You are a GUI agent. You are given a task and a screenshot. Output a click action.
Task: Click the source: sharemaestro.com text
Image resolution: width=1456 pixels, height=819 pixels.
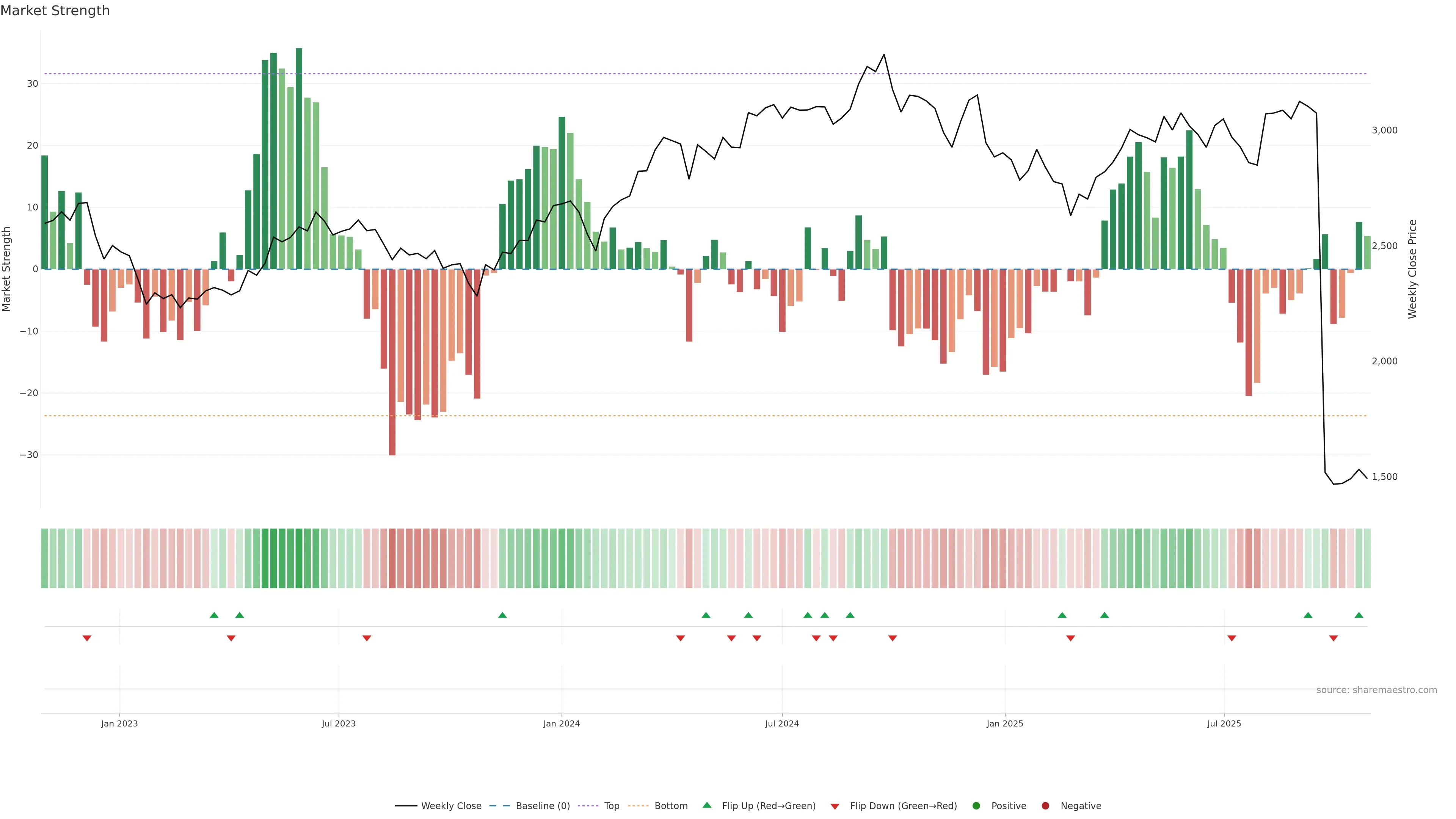click(1376, 690)
